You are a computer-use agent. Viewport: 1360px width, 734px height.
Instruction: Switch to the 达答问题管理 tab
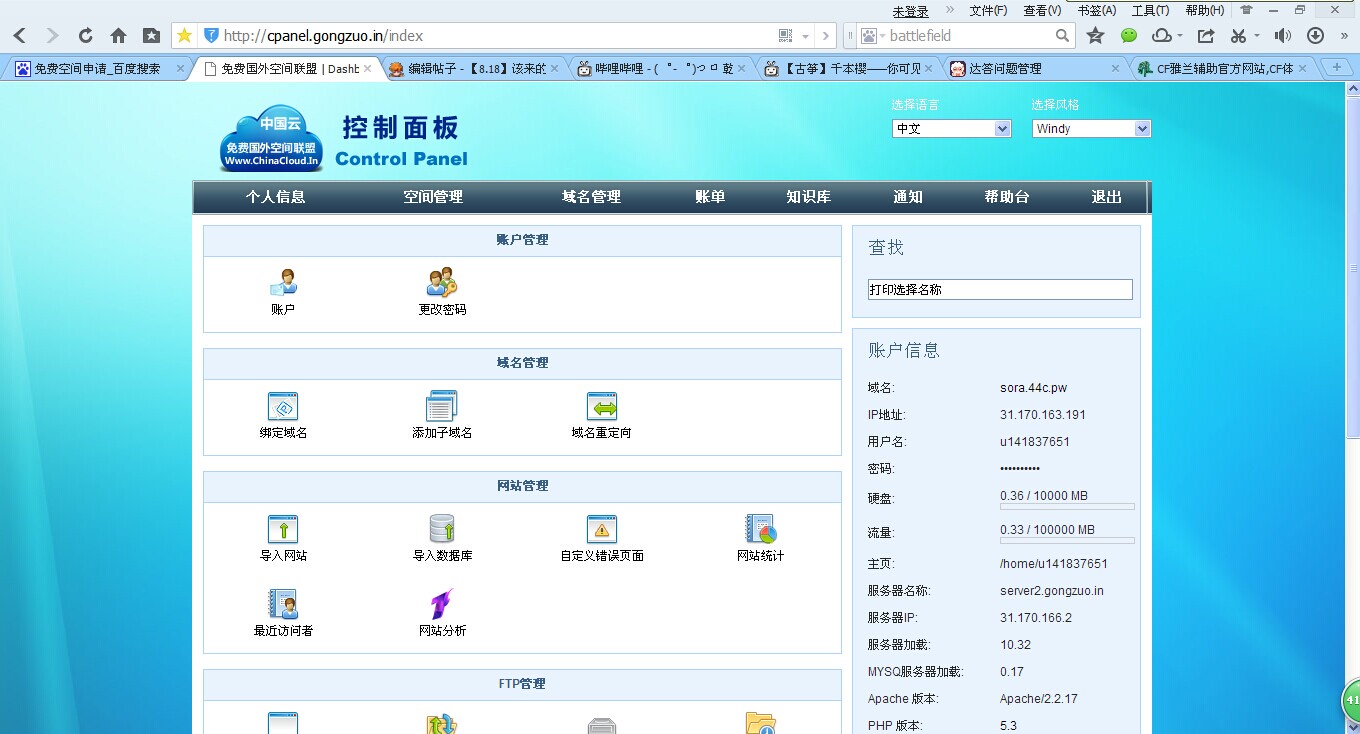(x=1036, y=69)
